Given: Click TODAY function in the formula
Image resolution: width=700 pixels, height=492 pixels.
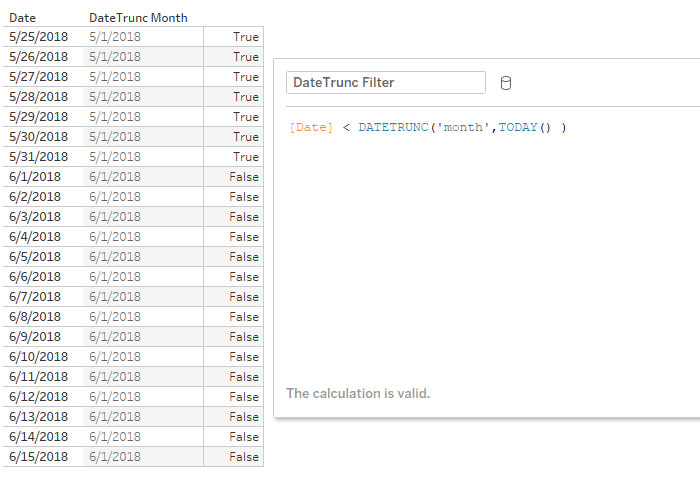Looking at the screenshot, I should tap(518, 127).
